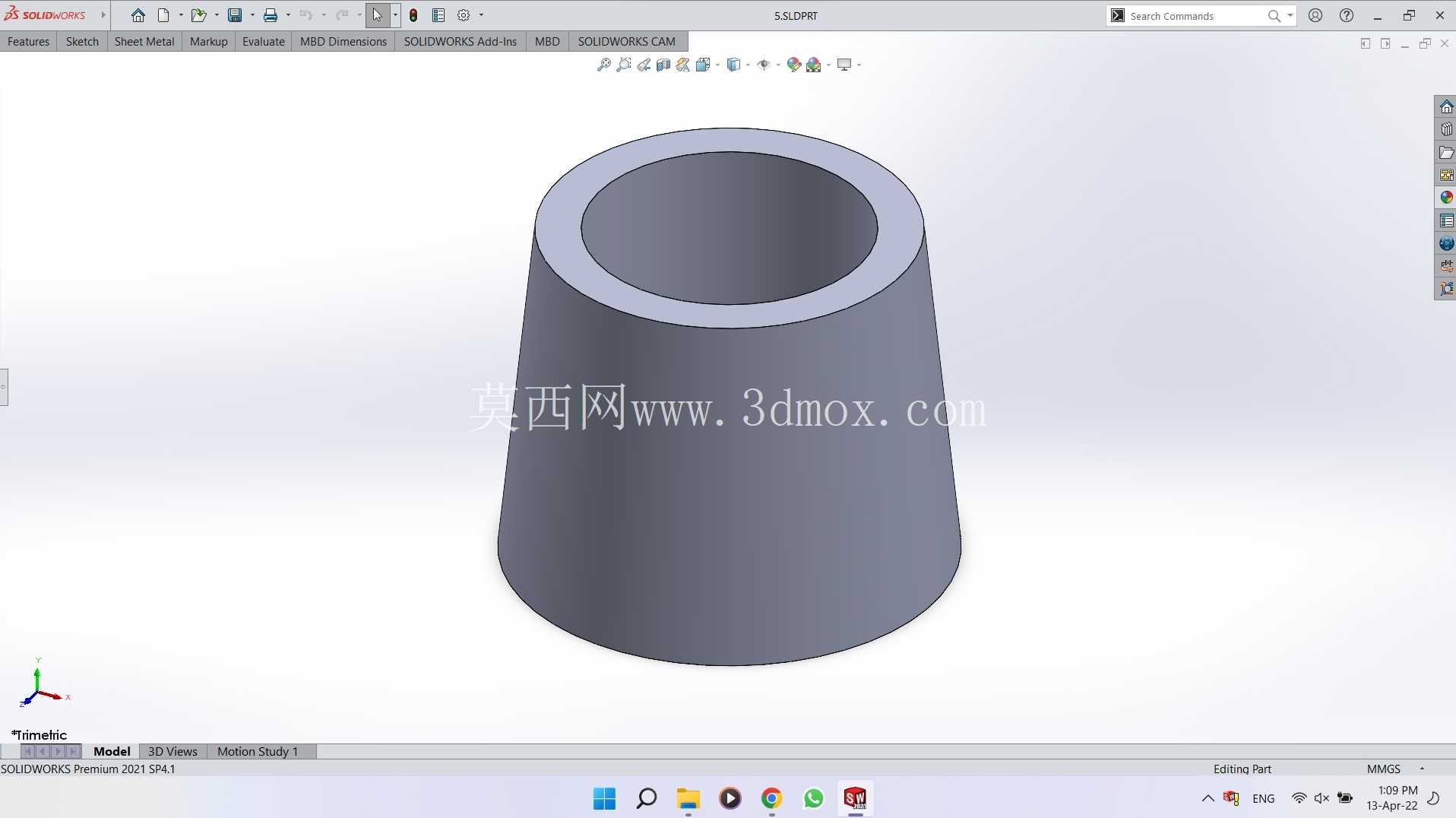Click the Select cursor tool

(x=378, y=15)
